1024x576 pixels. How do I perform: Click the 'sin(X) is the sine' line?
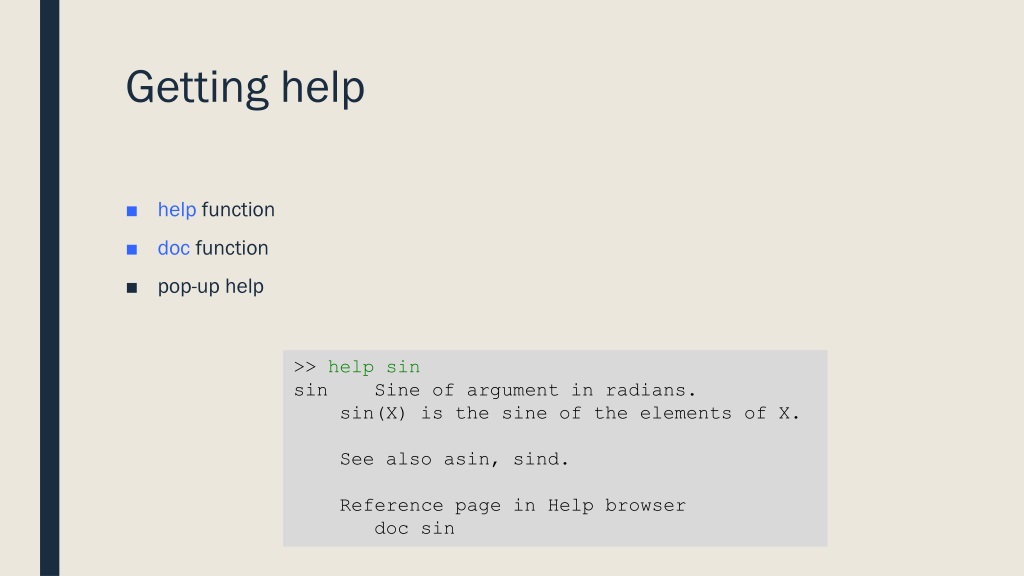569,413
